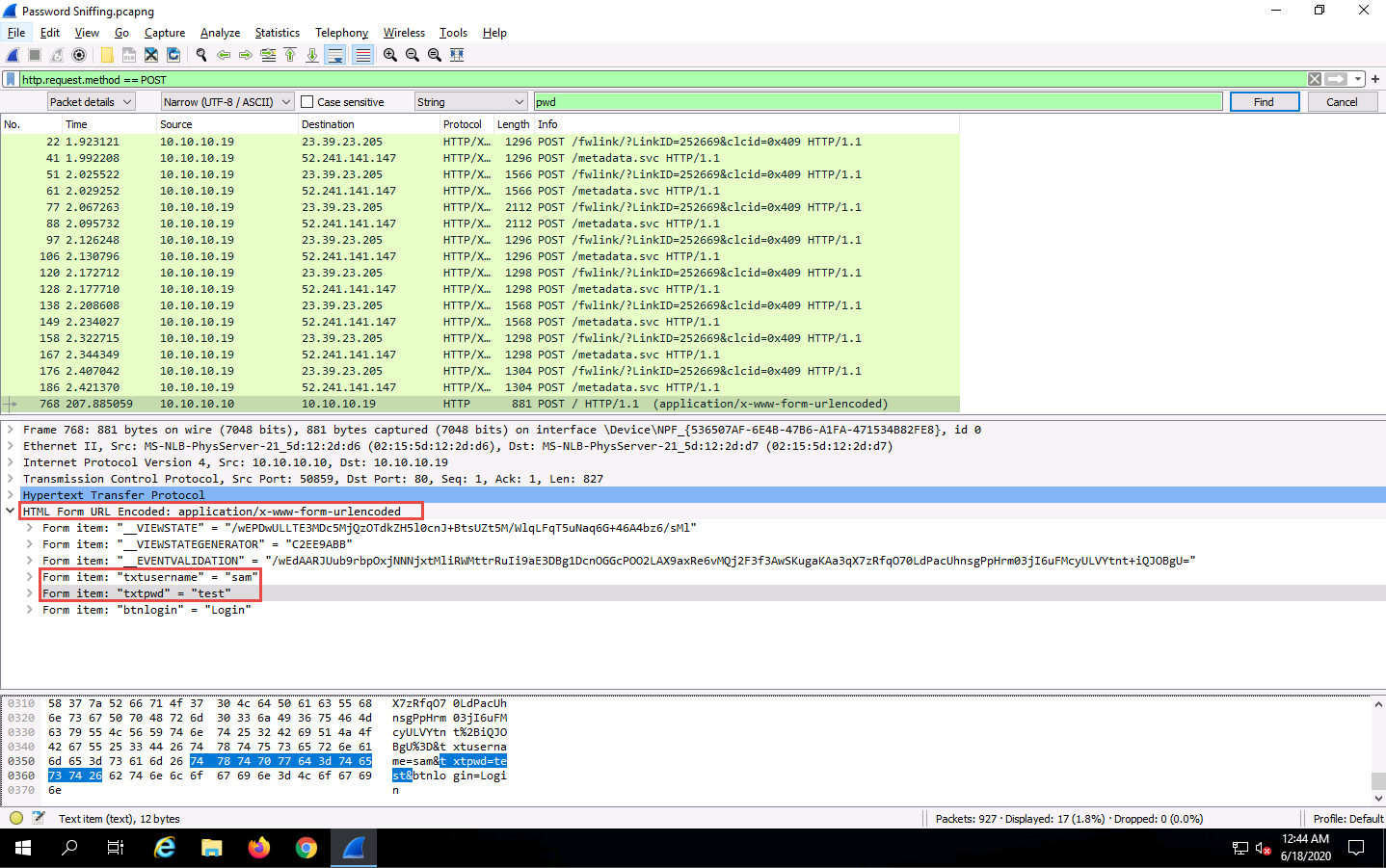Viewport: 1386px width, 868px height.
Task: Expand Transmission Control Protocol row
Action: pos(10,479)
